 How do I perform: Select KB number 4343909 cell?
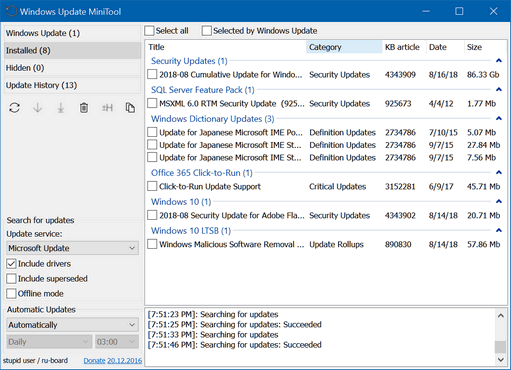[x=400, y=74]
